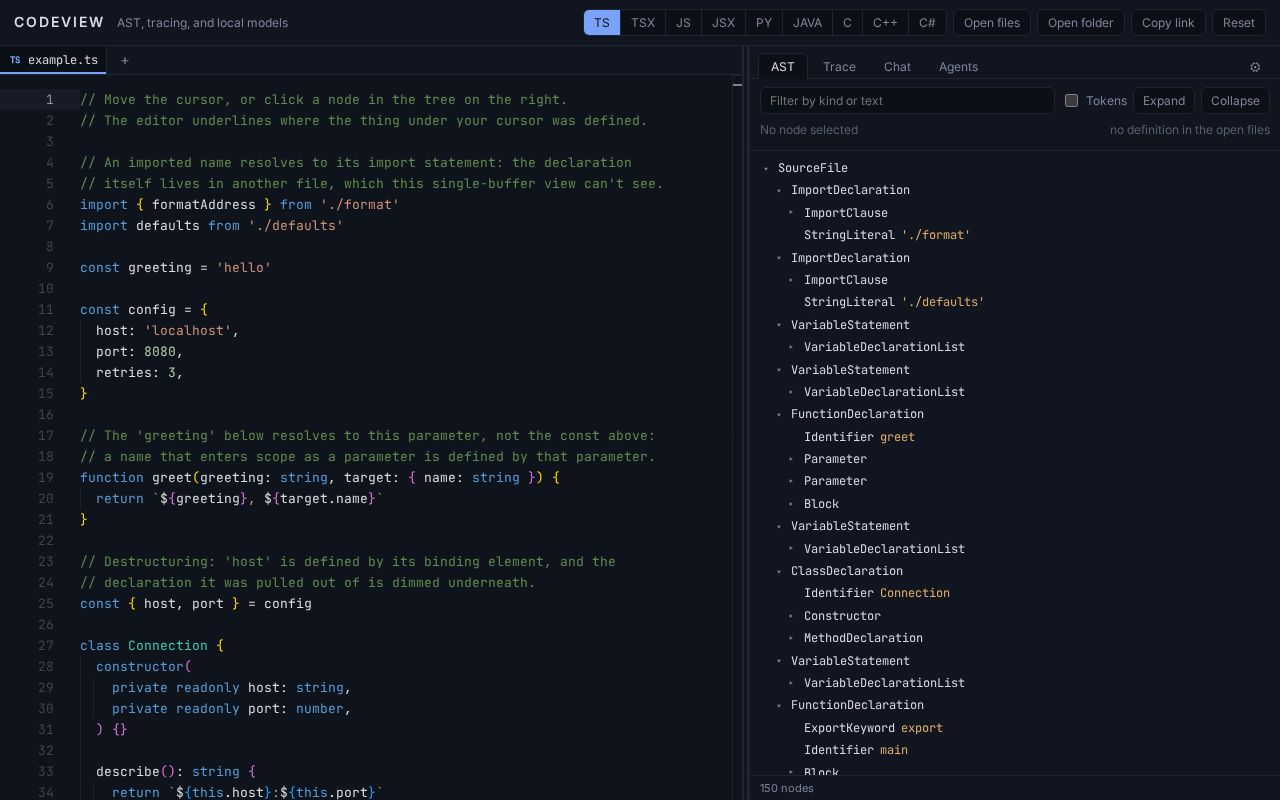Open the Agents tab
The width and height of the screenshot is (1280, 800).
click(958, 67)
